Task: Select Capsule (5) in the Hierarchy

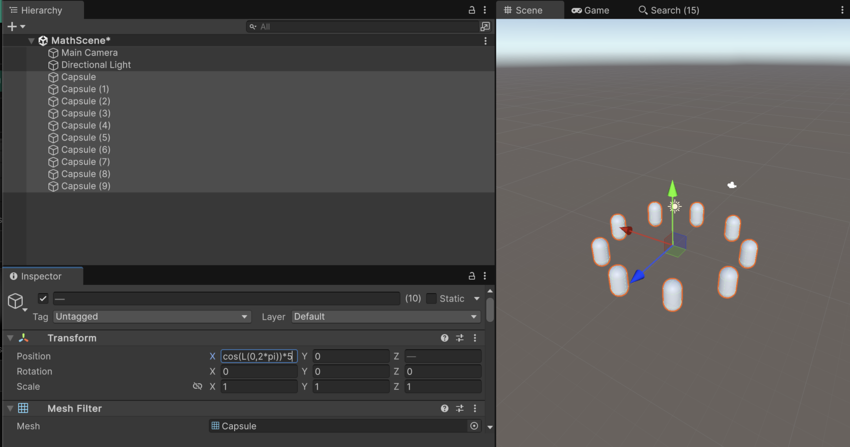Action: point(85,138)
